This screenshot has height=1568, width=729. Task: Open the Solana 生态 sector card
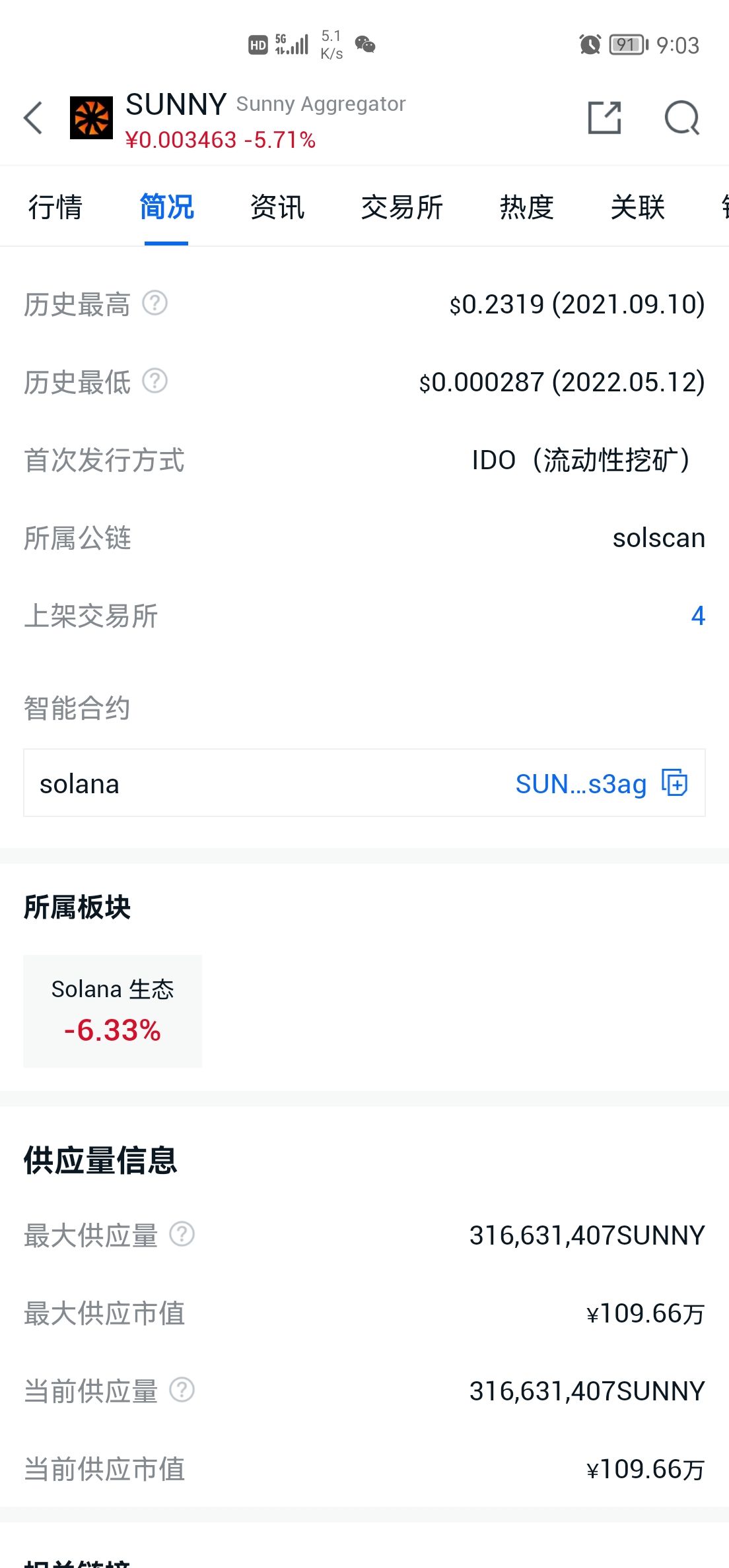click(x=113, y=1011)
